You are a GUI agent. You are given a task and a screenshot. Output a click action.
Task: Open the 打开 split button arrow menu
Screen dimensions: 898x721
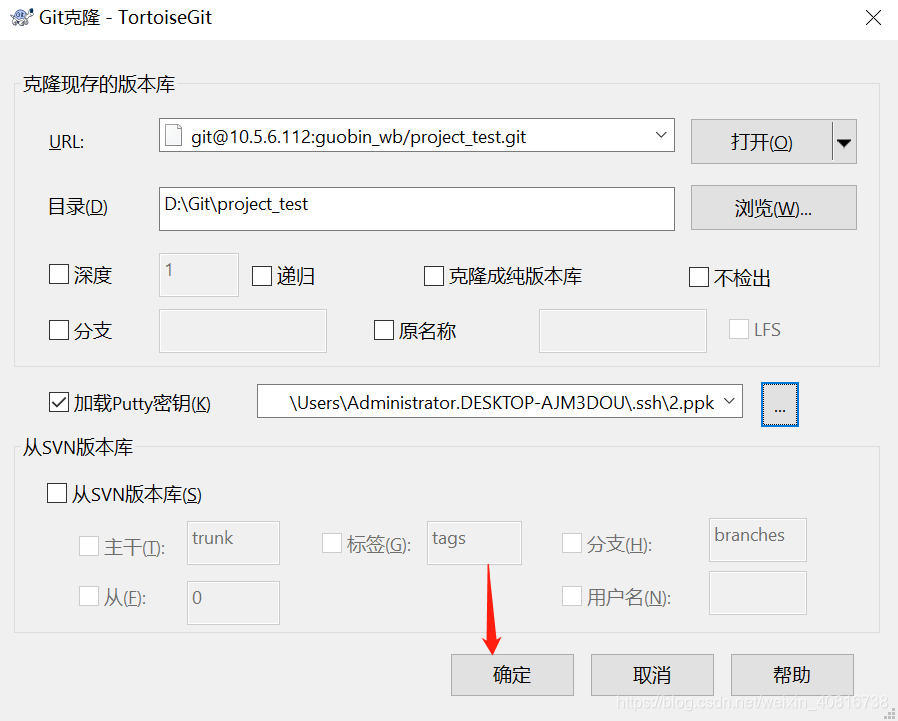click(845, 141)
